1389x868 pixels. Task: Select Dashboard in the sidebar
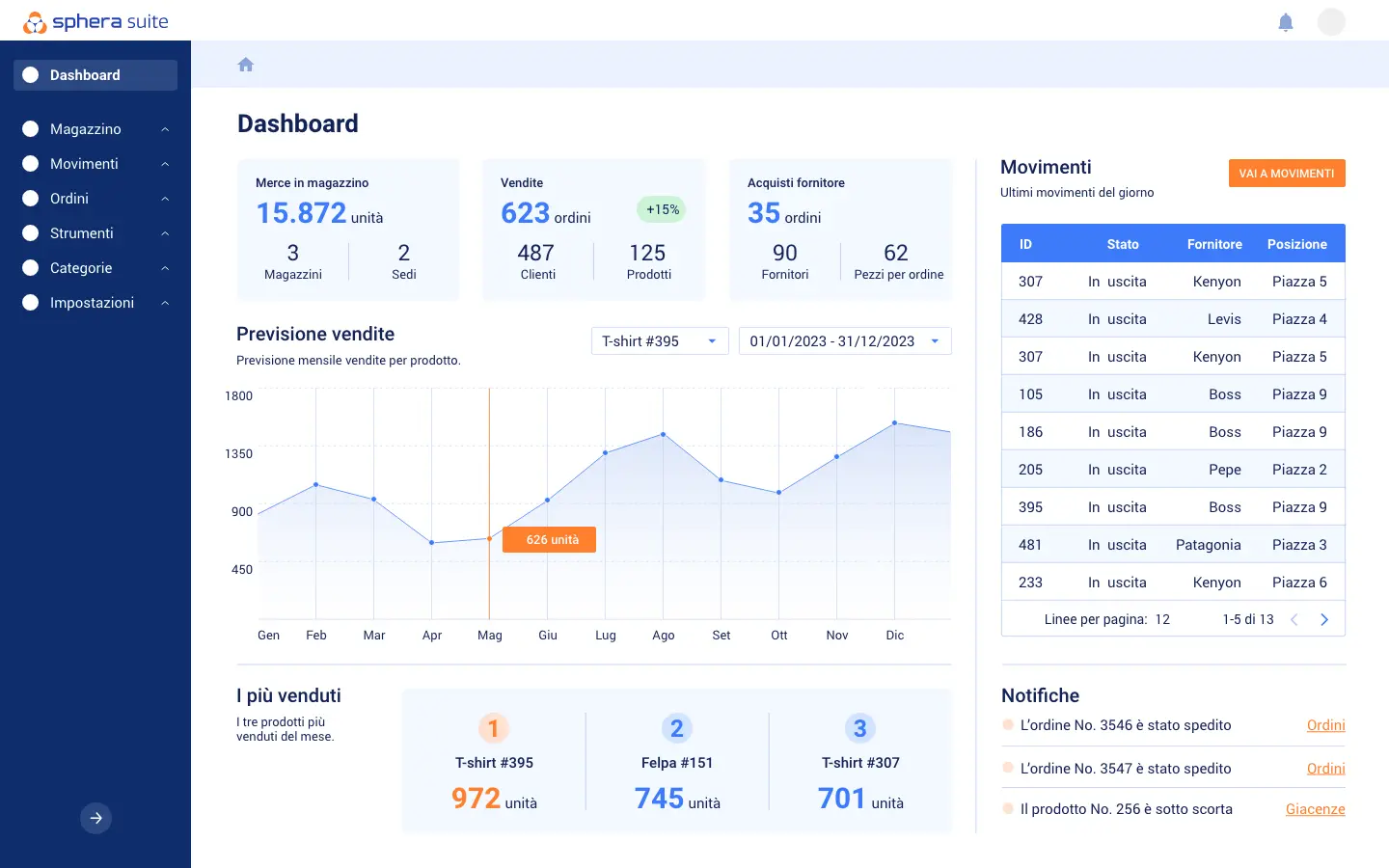pos(95,75)
